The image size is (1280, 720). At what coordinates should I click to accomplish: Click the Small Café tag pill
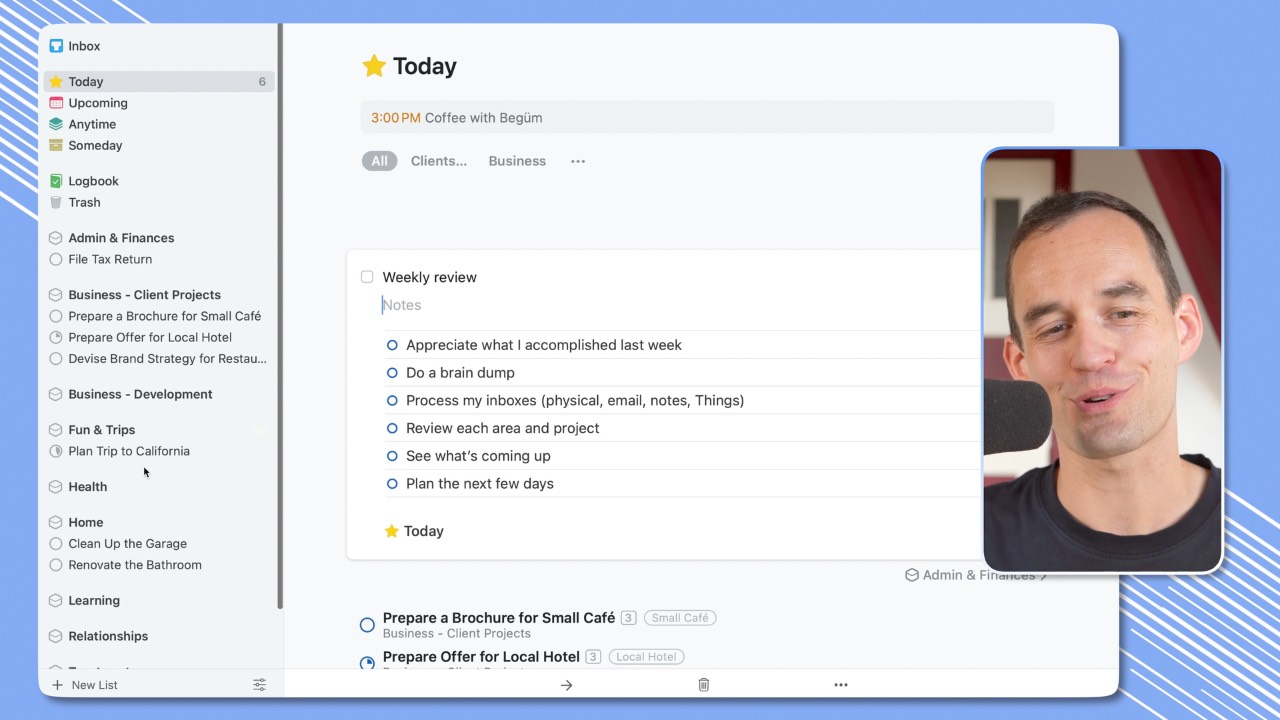(x=680, y=618)
